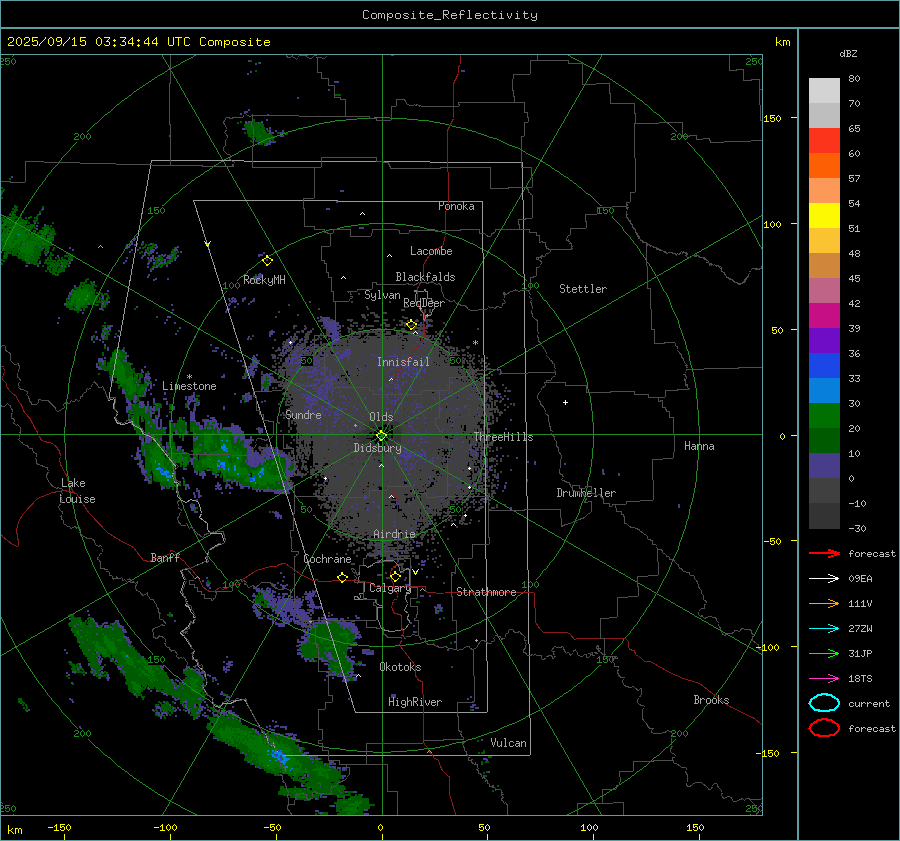Click the orange 111V arrow icon
Image resolution: width=900 pixels, height=841 pixels.
tap(824, 603)
